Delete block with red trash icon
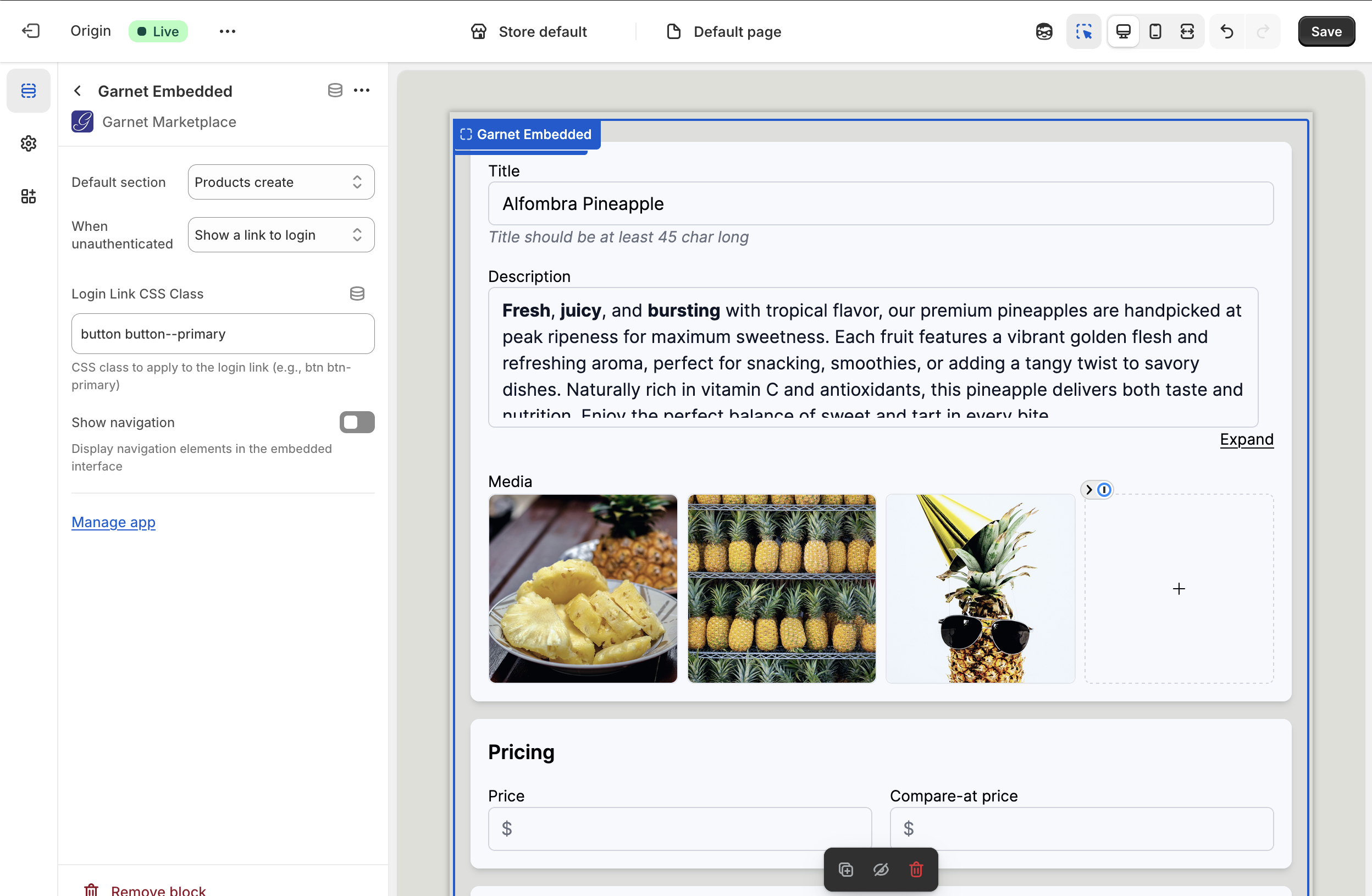Viewport: 1372px width, 896px height. tap(916, 870)
